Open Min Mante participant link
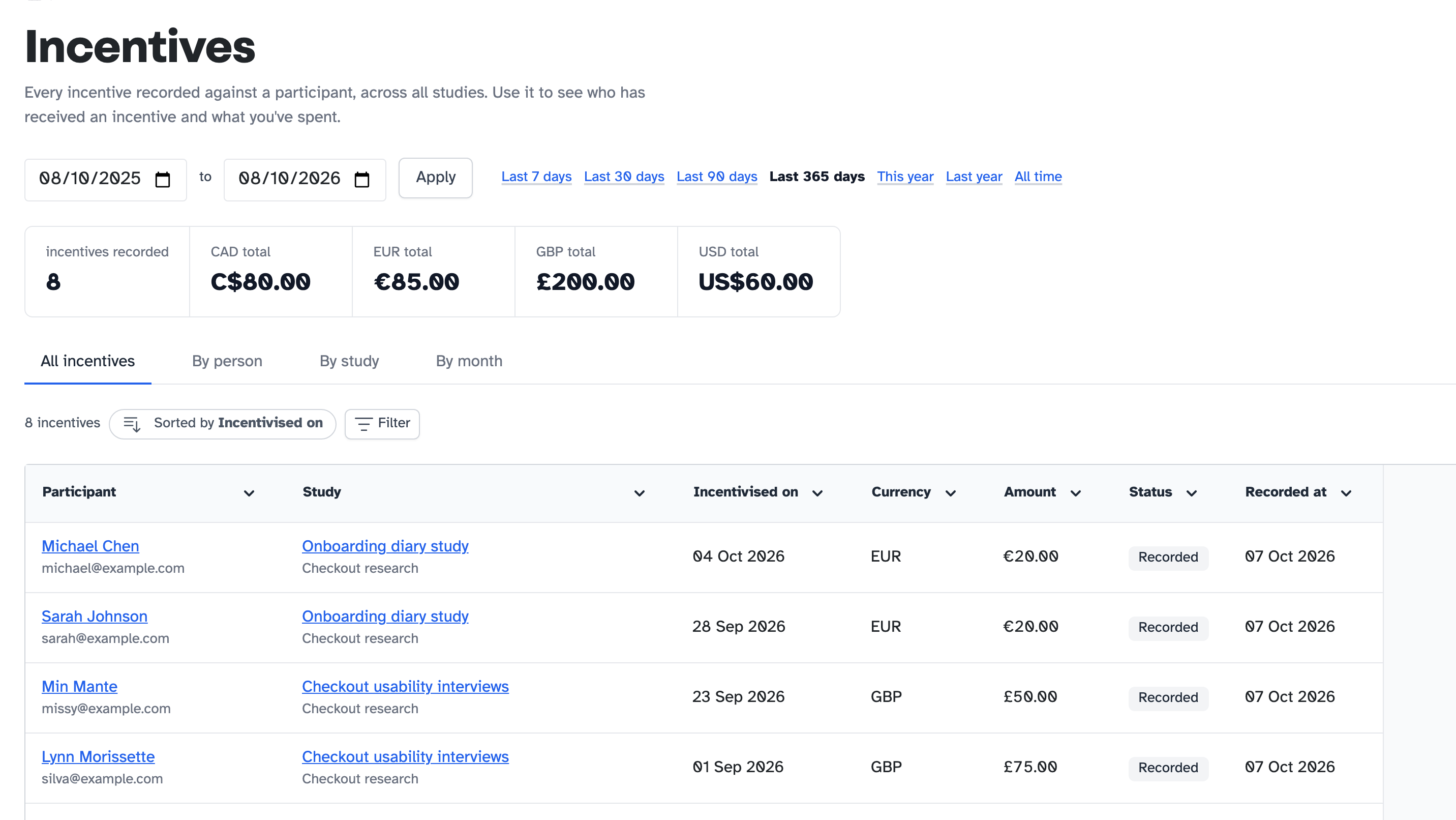The height and width of the screenshot is (820, 1456). [80, 687]
